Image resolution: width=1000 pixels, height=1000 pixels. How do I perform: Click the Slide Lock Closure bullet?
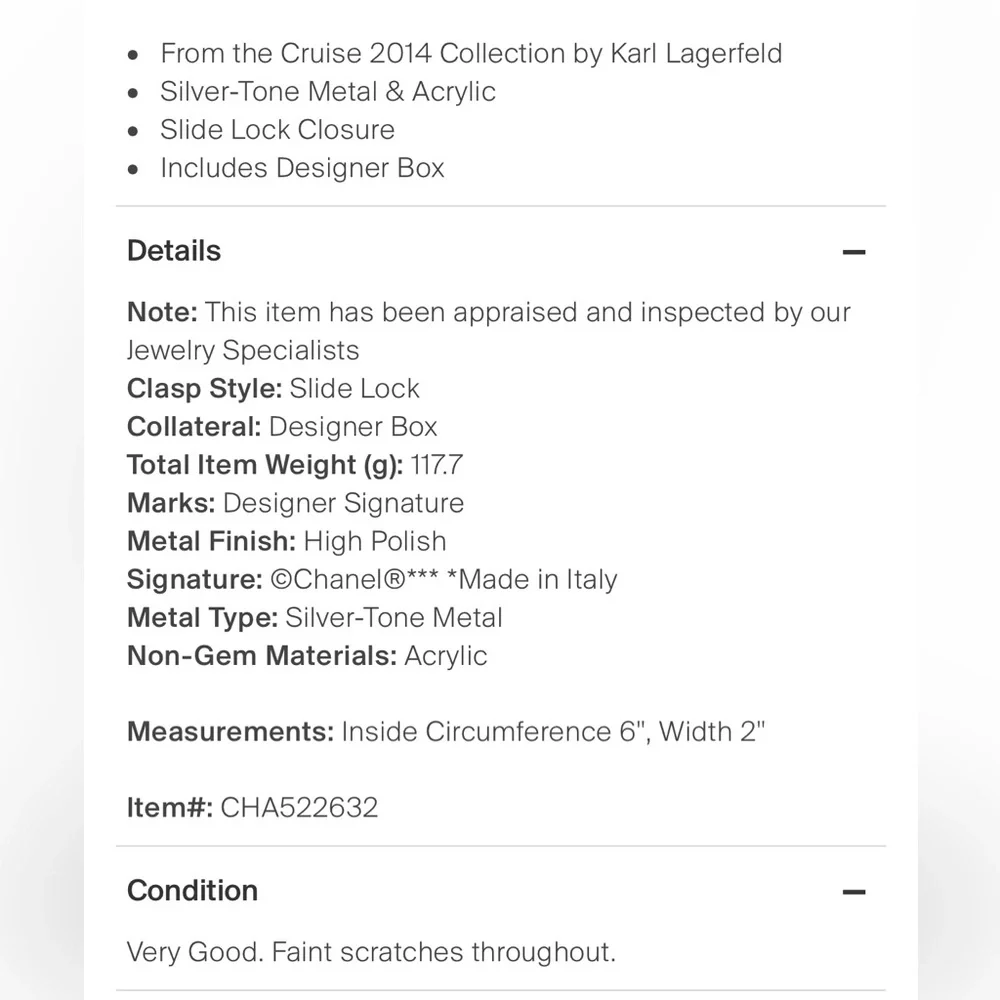[x=277, y=129]
